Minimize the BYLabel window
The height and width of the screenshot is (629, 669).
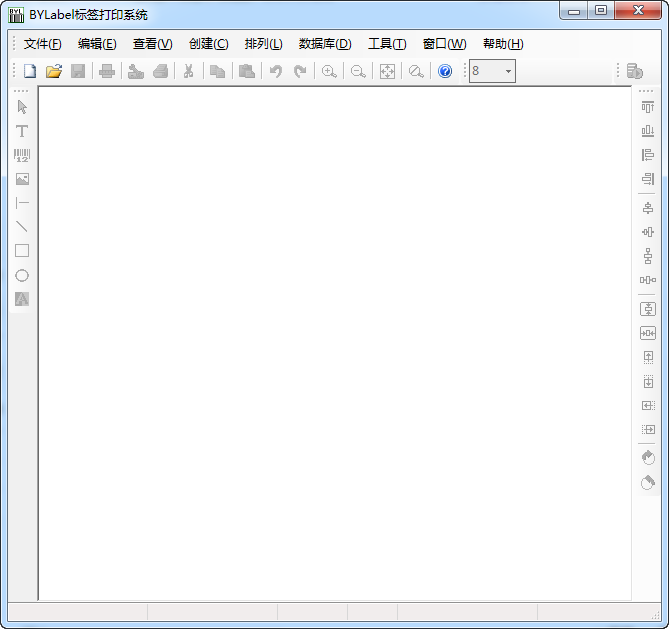click(574, 11)
